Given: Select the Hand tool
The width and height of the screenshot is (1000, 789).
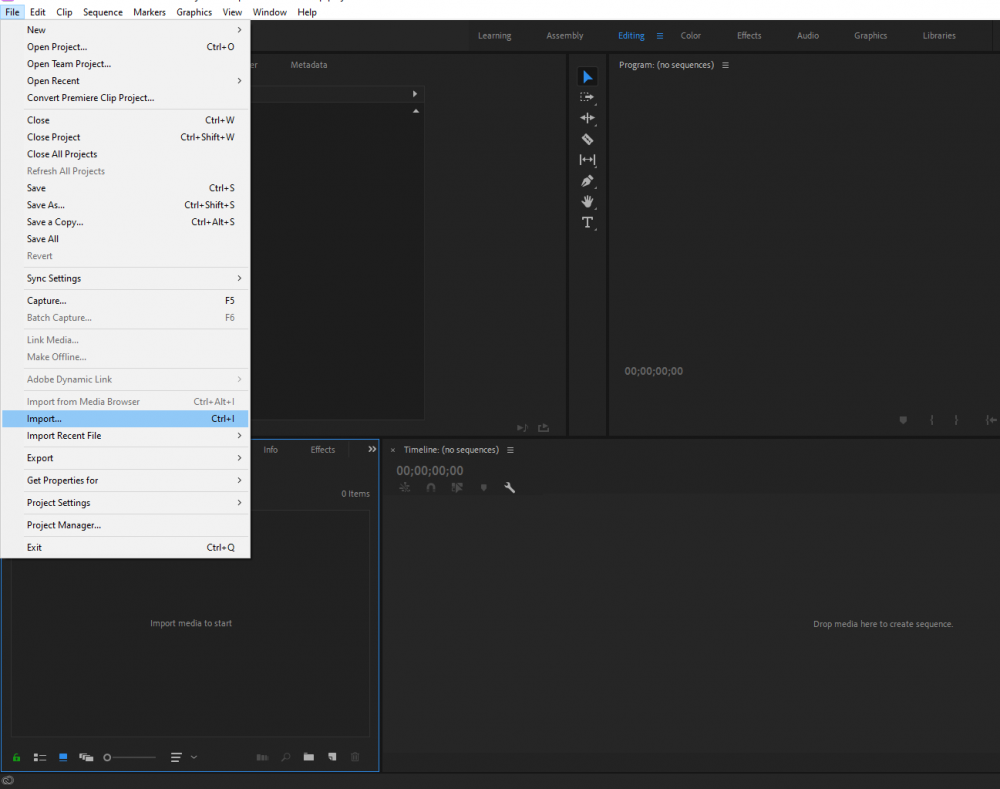Looking at the screenshot, I should 587,202.
